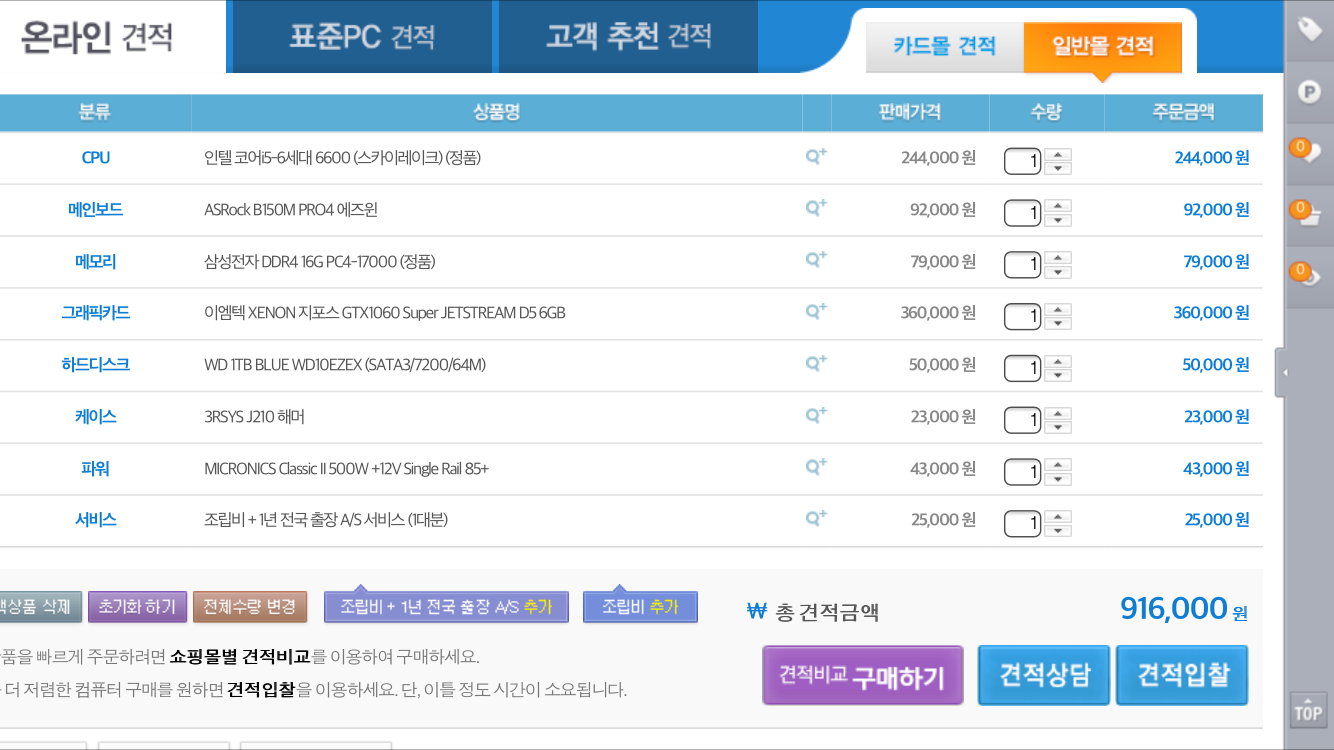Switch to the 표준PC 견적 tab

tap(362, 37)
